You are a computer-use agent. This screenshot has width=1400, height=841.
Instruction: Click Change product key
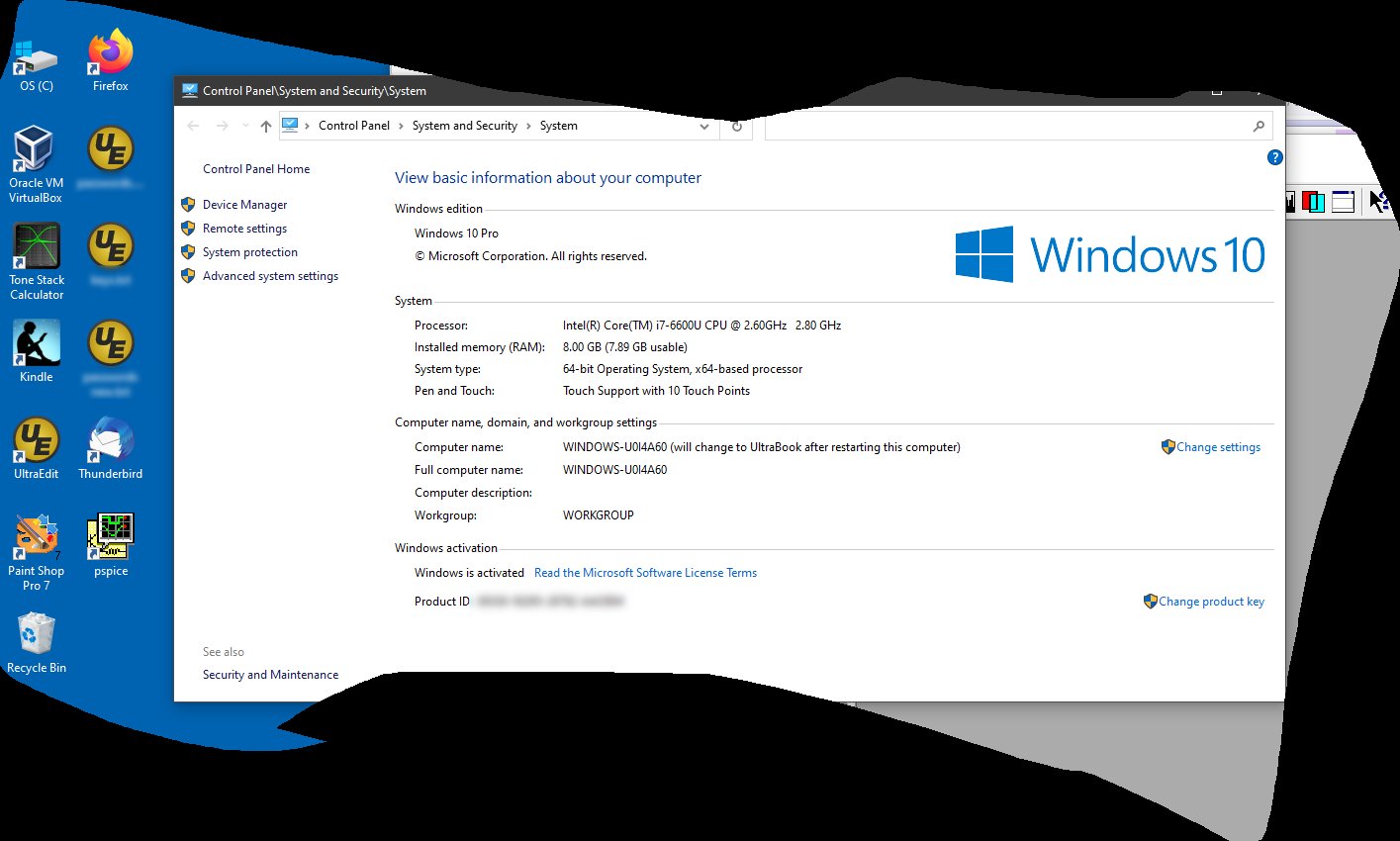coord(1211,602)
